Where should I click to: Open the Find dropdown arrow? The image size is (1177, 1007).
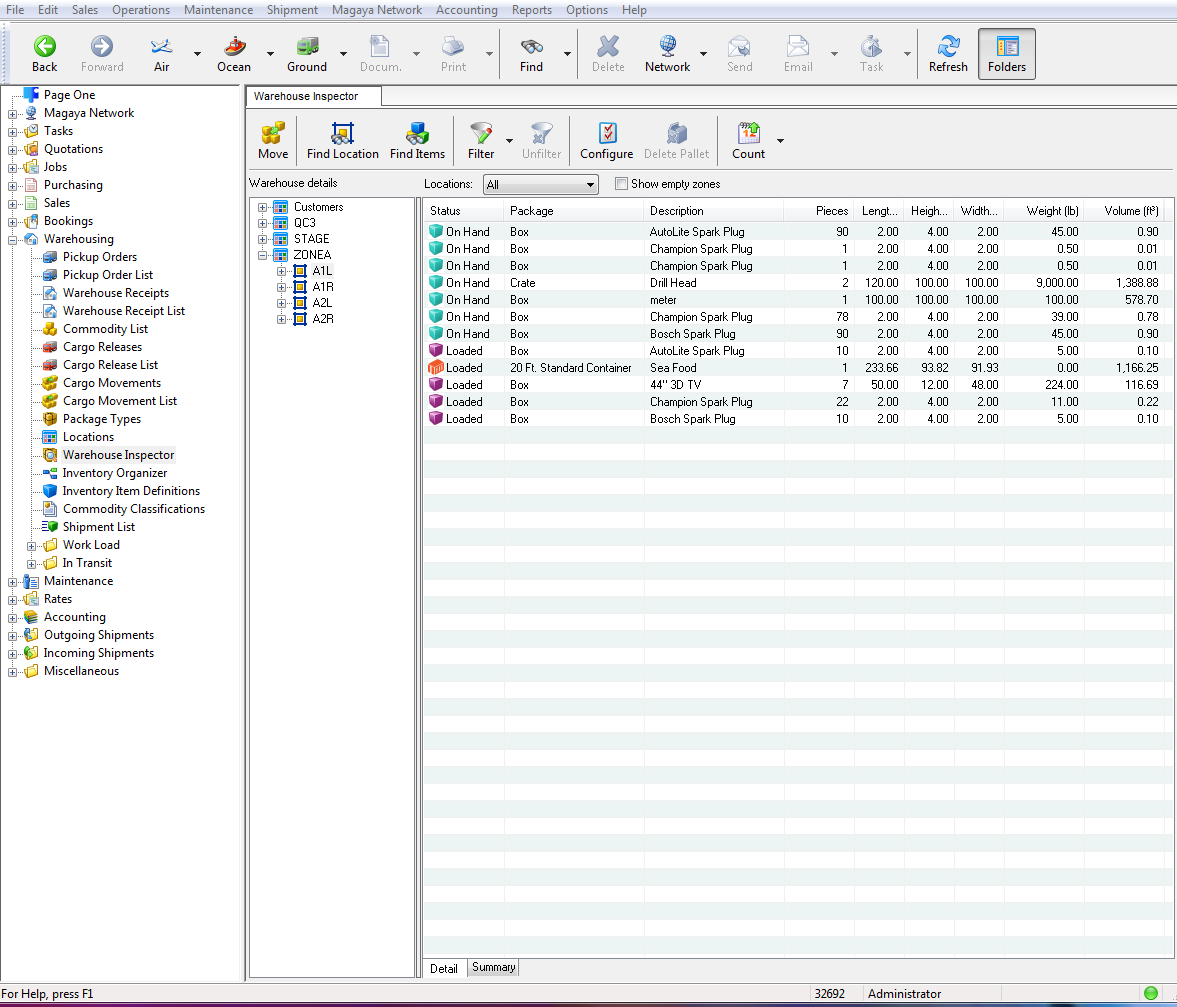coord(567,54)
